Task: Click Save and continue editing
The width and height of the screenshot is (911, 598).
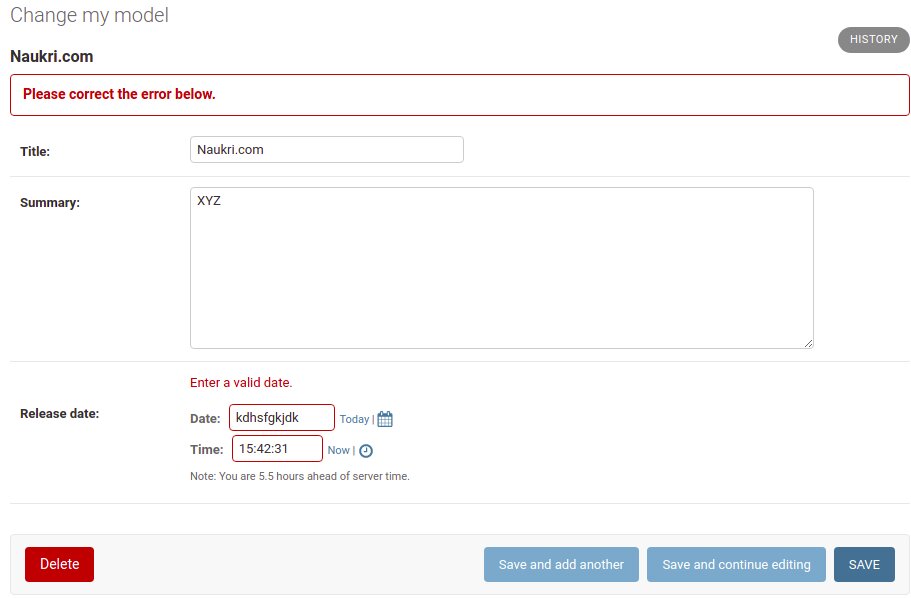Action: click(x=736, y=564)
